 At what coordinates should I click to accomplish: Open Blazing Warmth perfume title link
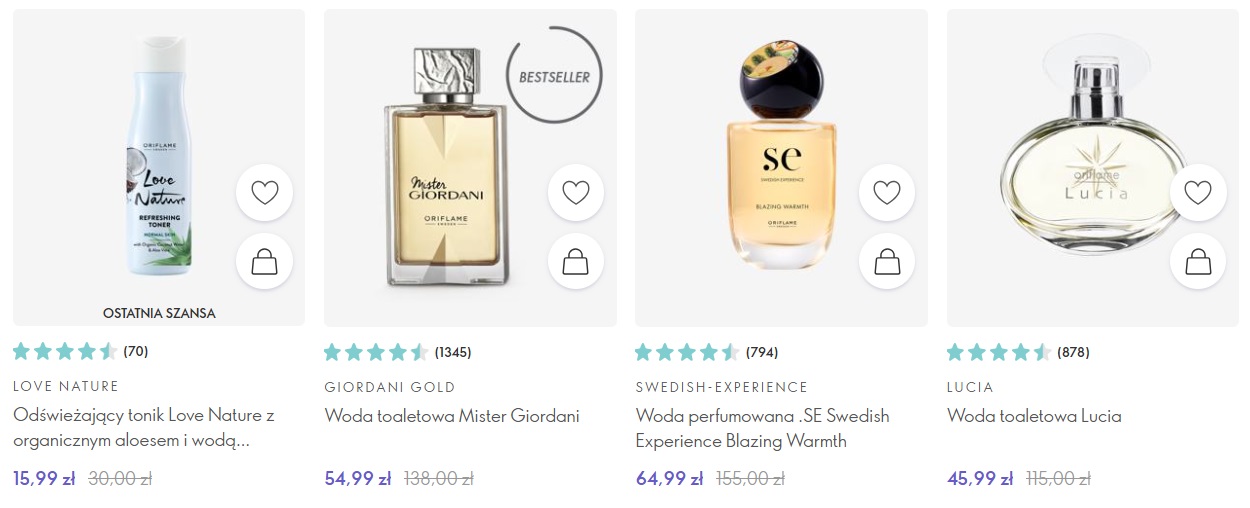(x=762, y=428)
